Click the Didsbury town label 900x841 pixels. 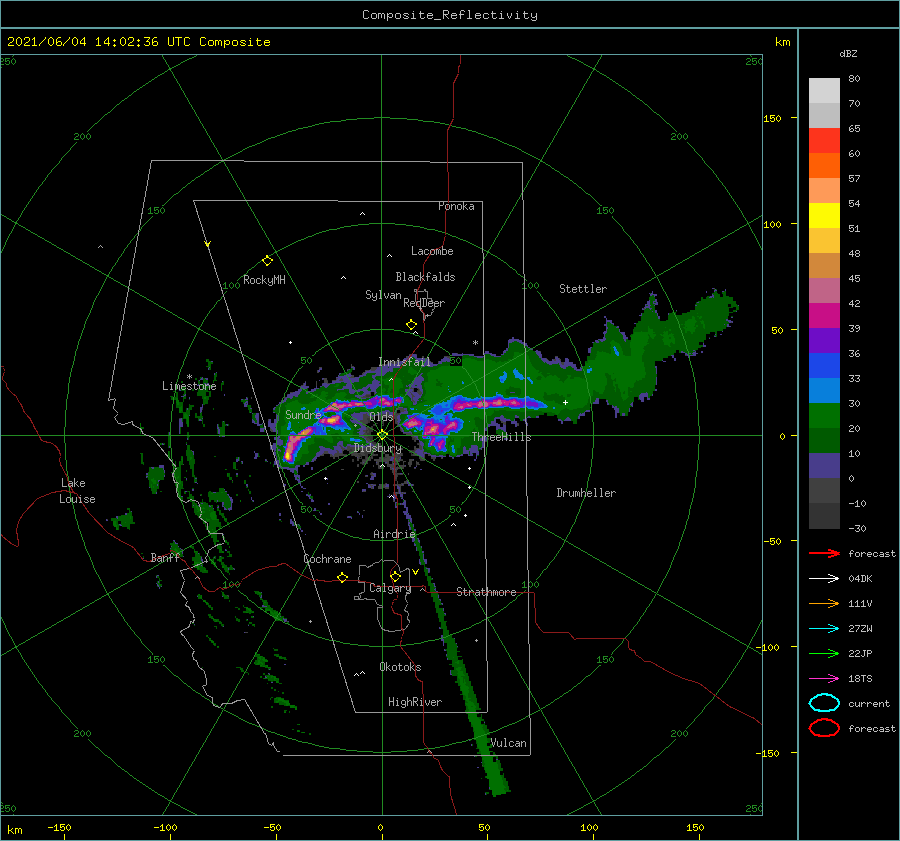point(378,448)
